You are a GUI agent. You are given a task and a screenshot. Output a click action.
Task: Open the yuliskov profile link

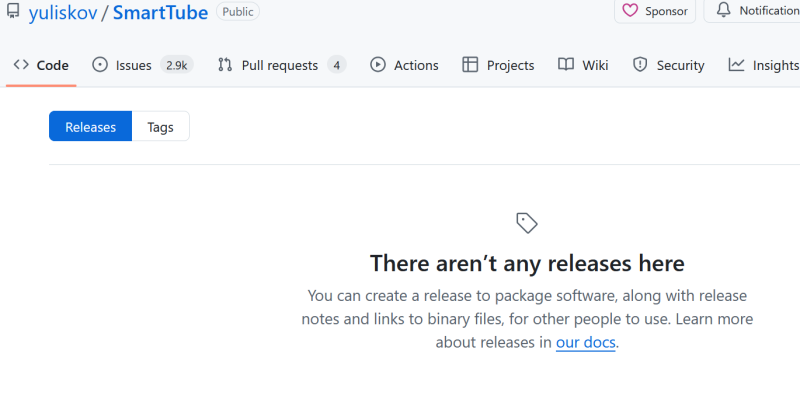click(x=62, y=13)
